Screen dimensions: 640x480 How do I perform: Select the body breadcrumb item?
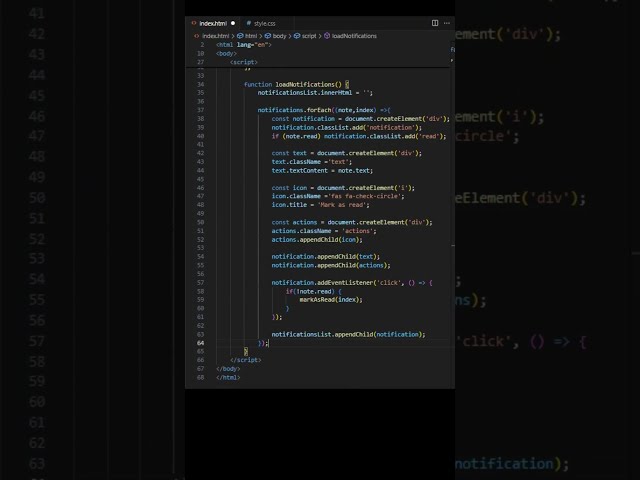point(276,36)
